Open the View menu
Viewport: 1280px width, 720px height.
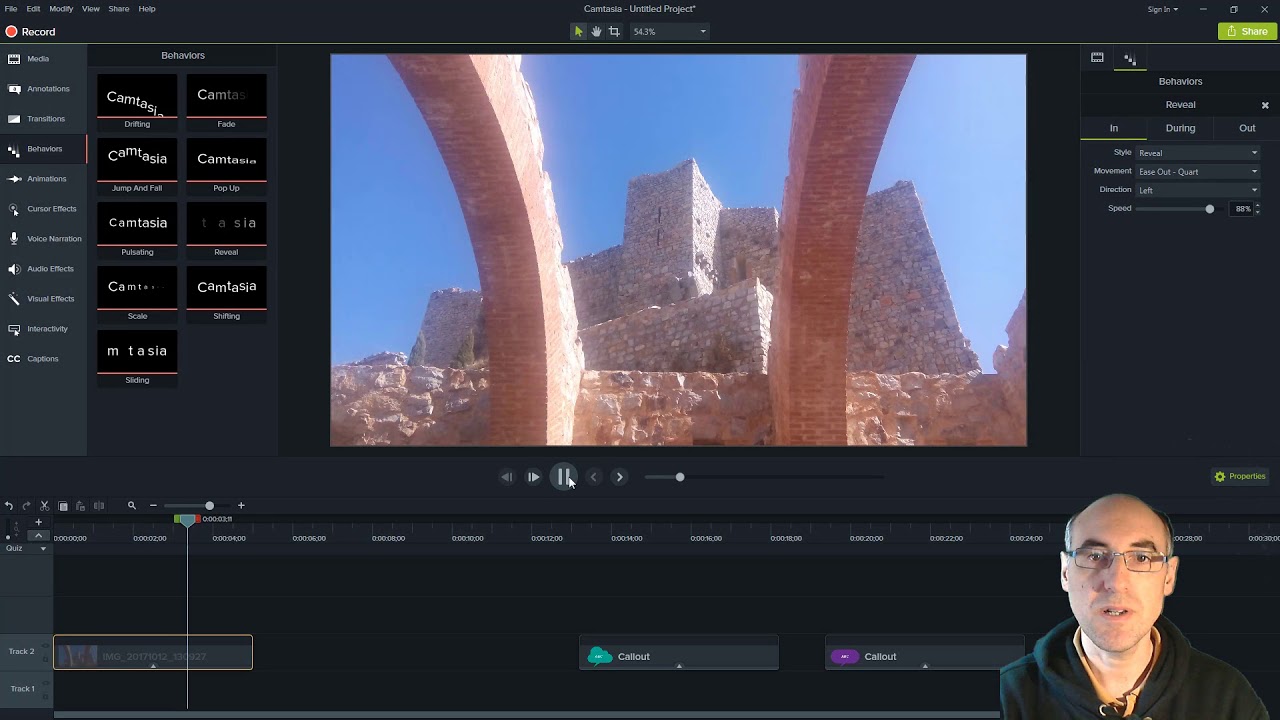(x=90, y=9)
